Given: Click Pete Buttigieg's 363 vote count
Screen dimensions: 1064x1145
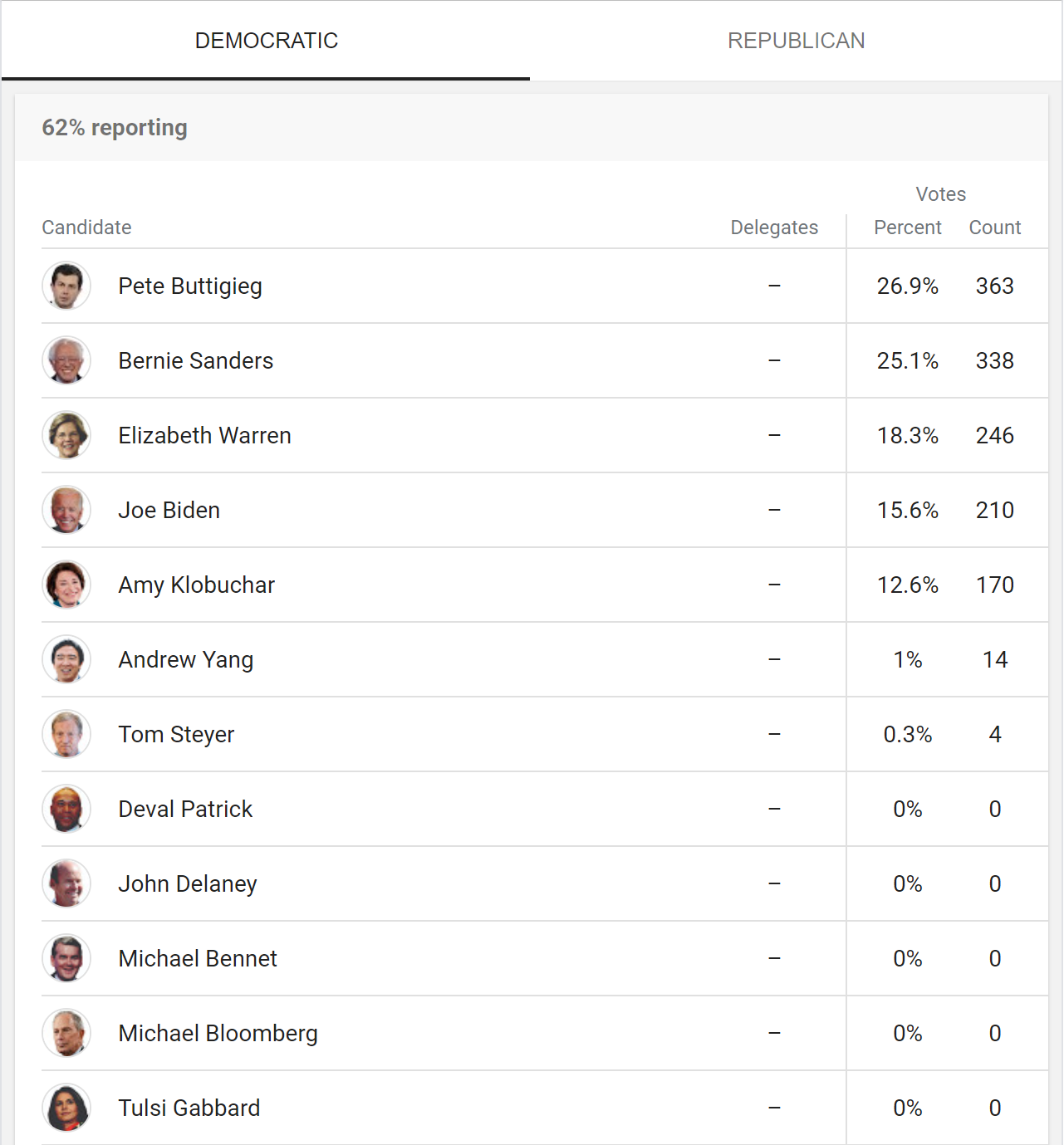Looking at the screenshot, I should click(994, 286).
